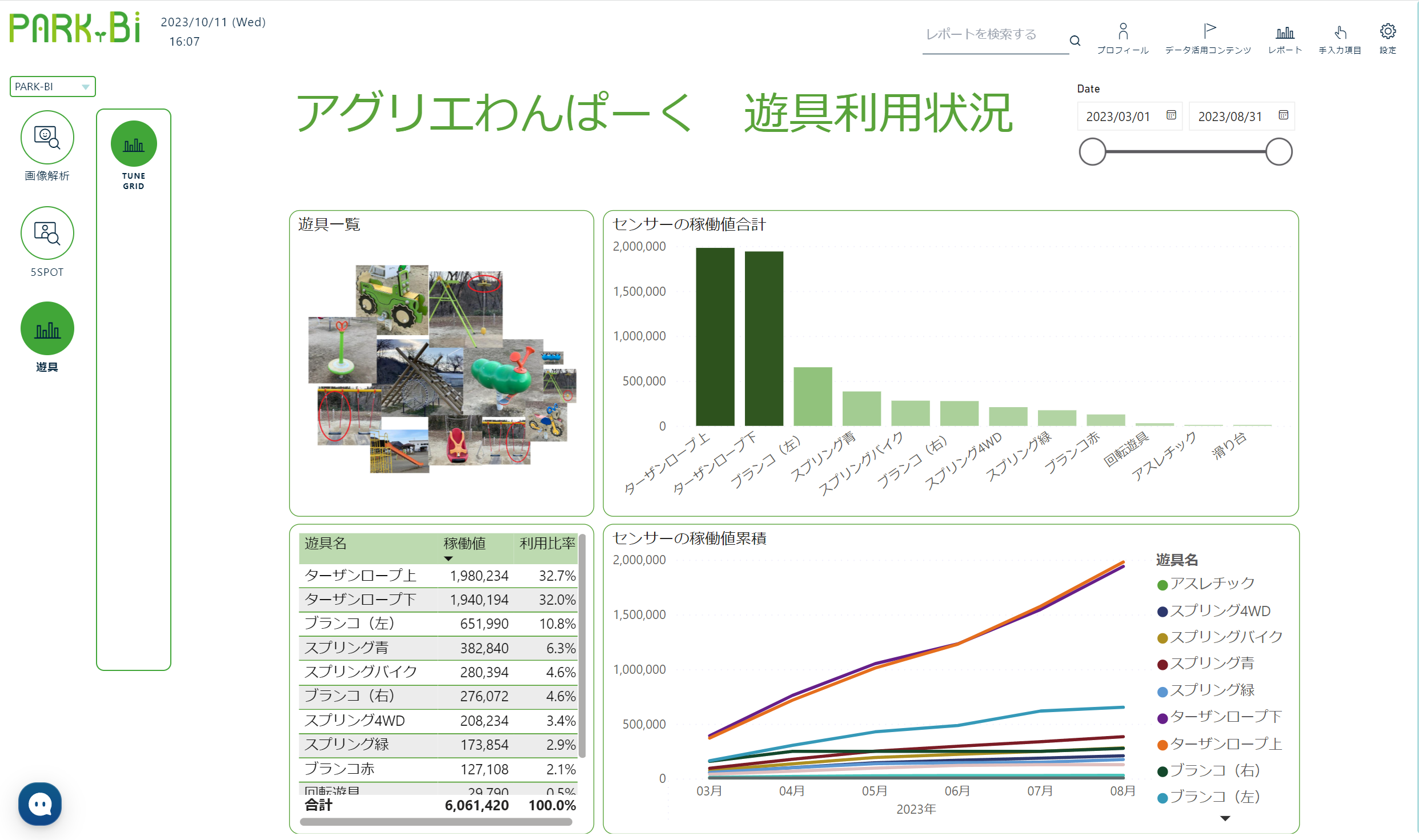Open start date calendar picker
Image resolution: width=1419 pixels, height=840 pixels.
click(1171, 115)
